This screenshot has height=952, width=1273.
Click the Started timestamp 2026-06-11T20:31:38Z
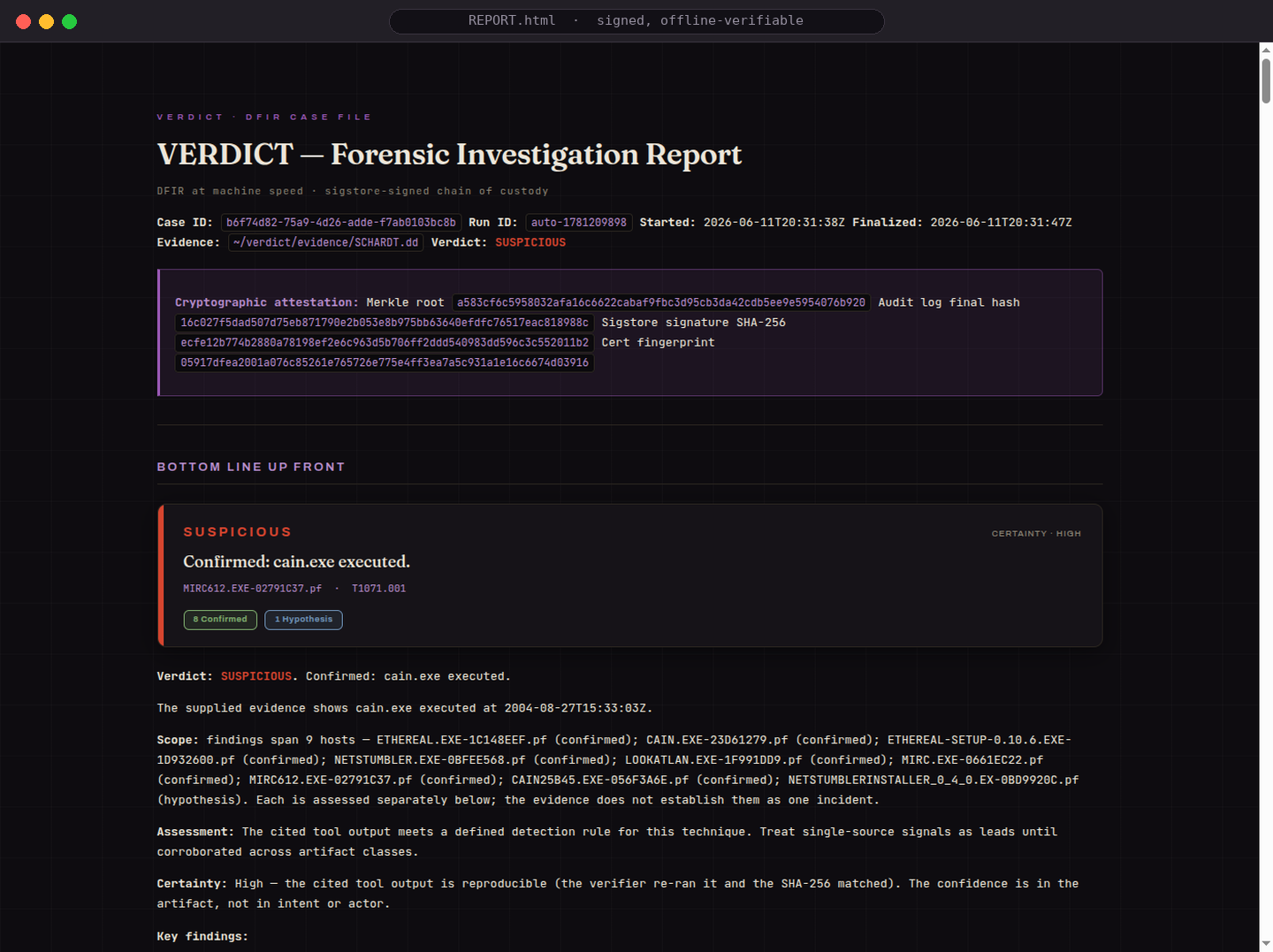(774, 223)
